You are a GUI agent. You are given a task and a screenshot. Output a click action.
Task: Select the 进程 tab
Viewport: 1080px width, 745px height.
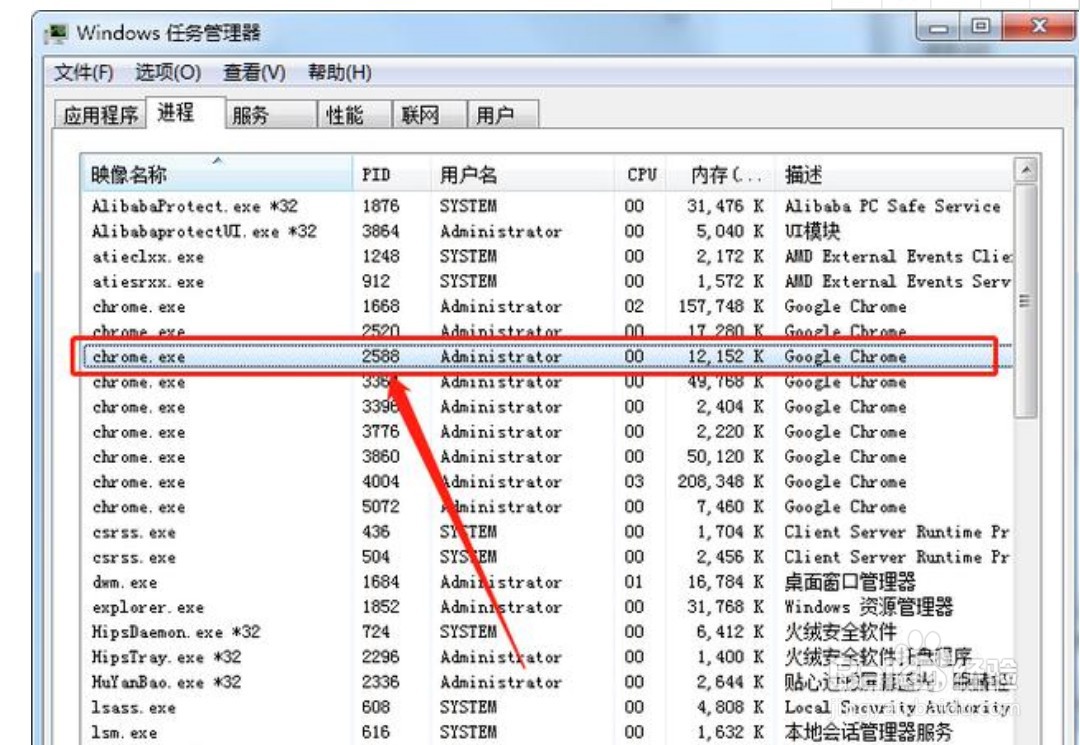pyautogui.click(x=185, y=112)
